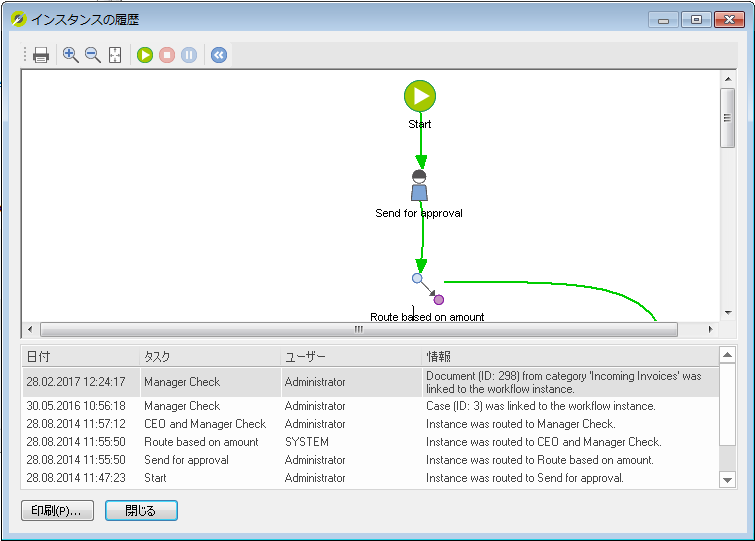Click 'Instance was routed to Manager Check.' text
The width and height of the screenshot is (755, 541).
[521, 424]
